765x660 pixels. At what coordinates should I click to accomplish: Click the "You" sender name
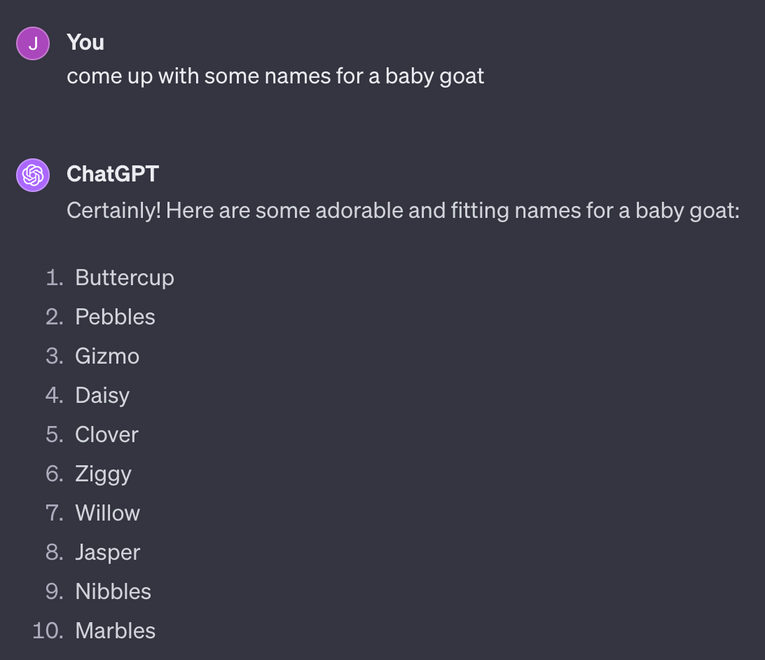point(85,42)
